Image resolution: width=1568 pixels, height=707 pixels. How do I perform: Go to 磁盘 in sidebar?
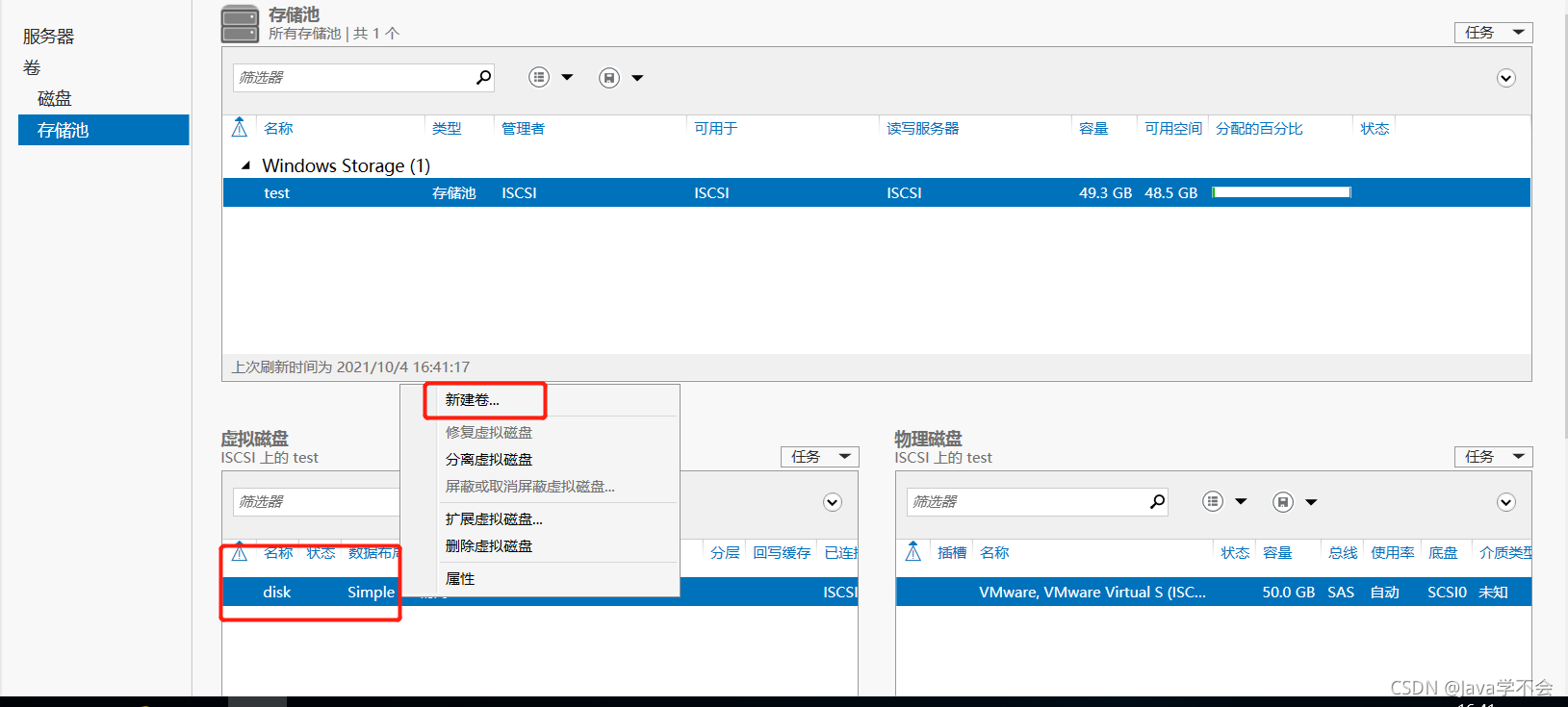tap(55, 98)
